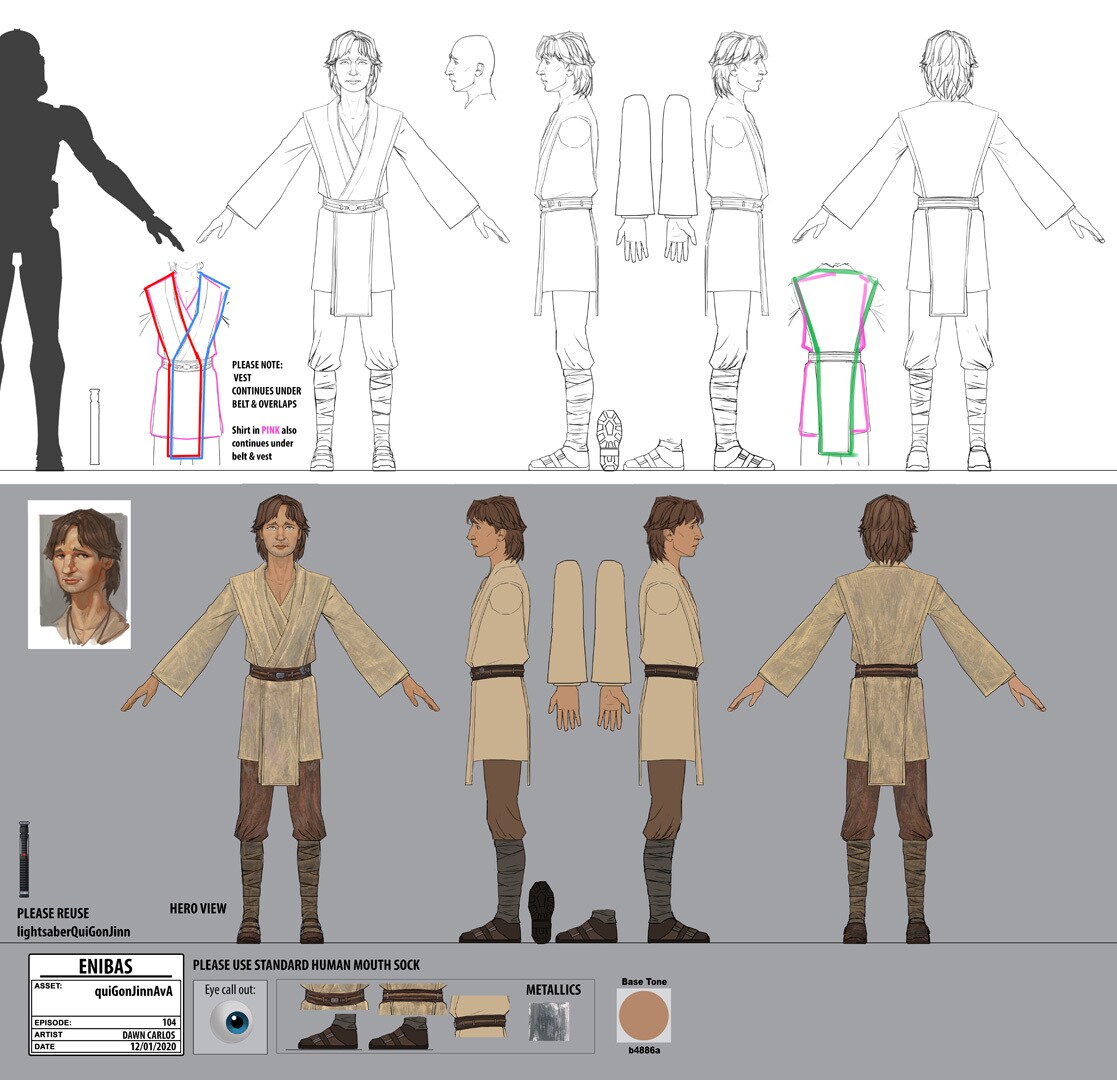Click the colored right-facing profile figure
Image resolution: width=1117 pixels, height=1080 pixels.
point(672,718)
